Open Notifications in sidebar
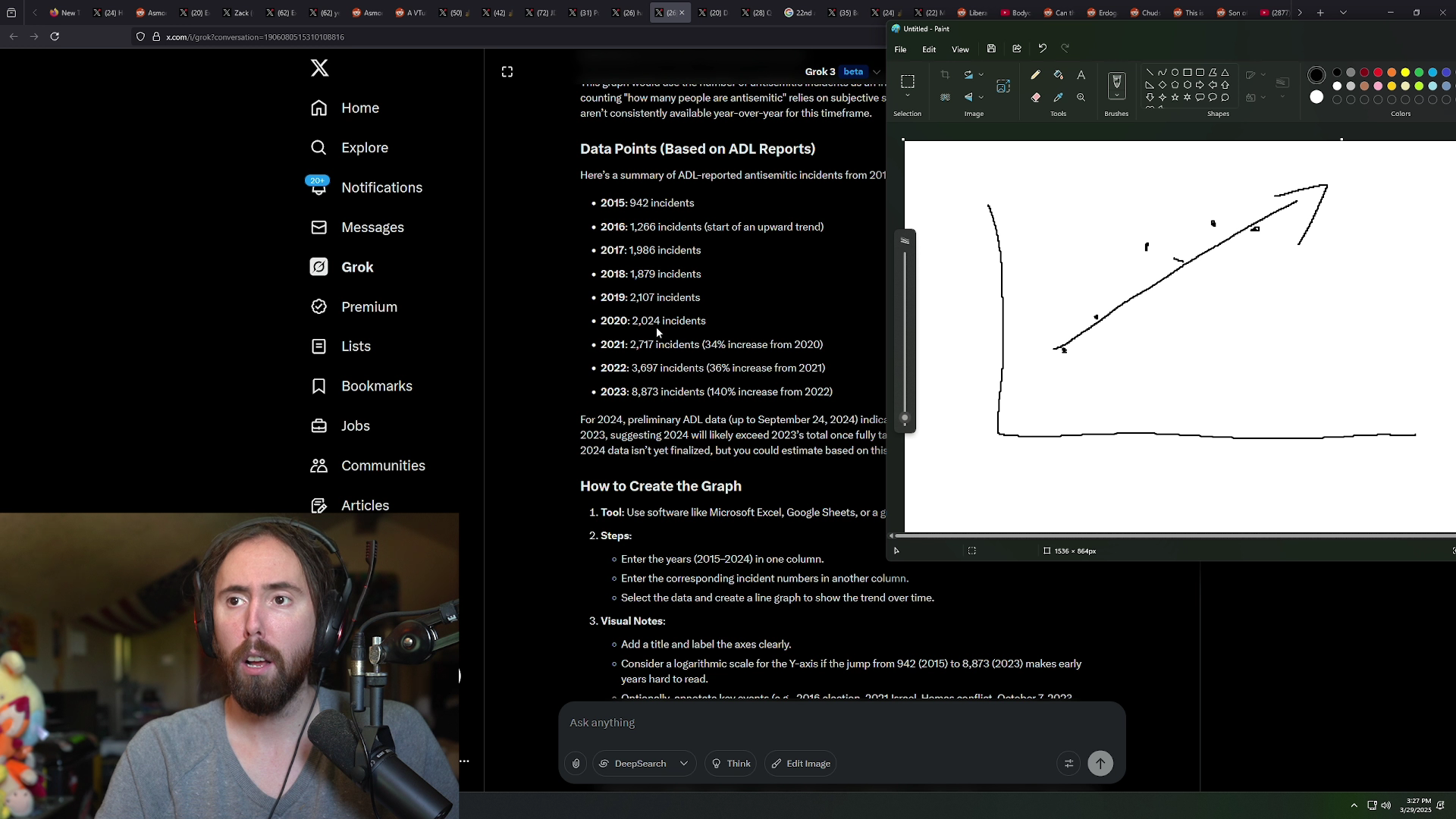Viewport: 1456px width, 819px height. tap(366, 187)
